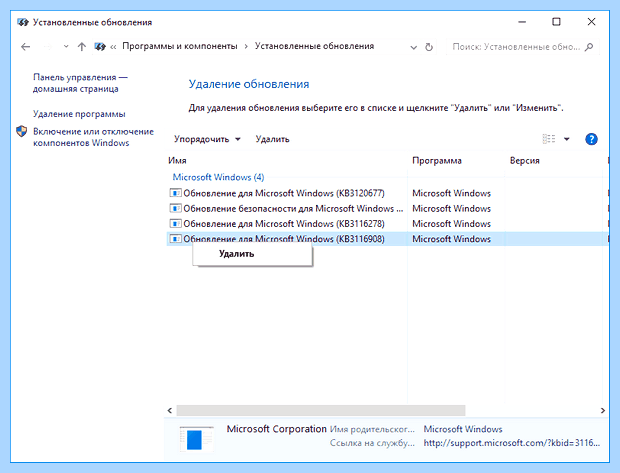Sort by the Версия column header

(x=524, y=161)
